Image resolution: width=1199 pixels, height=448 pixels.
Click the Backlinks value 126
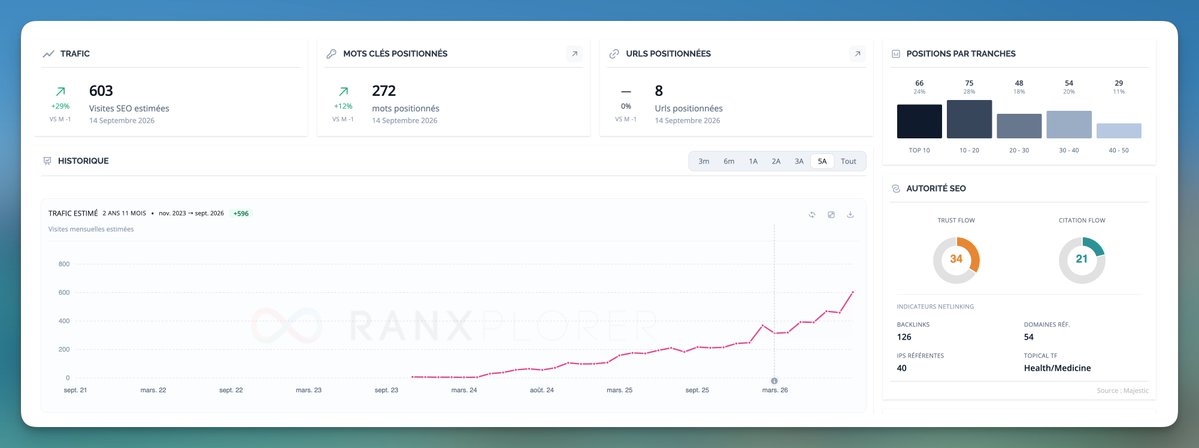pos(905,336)
